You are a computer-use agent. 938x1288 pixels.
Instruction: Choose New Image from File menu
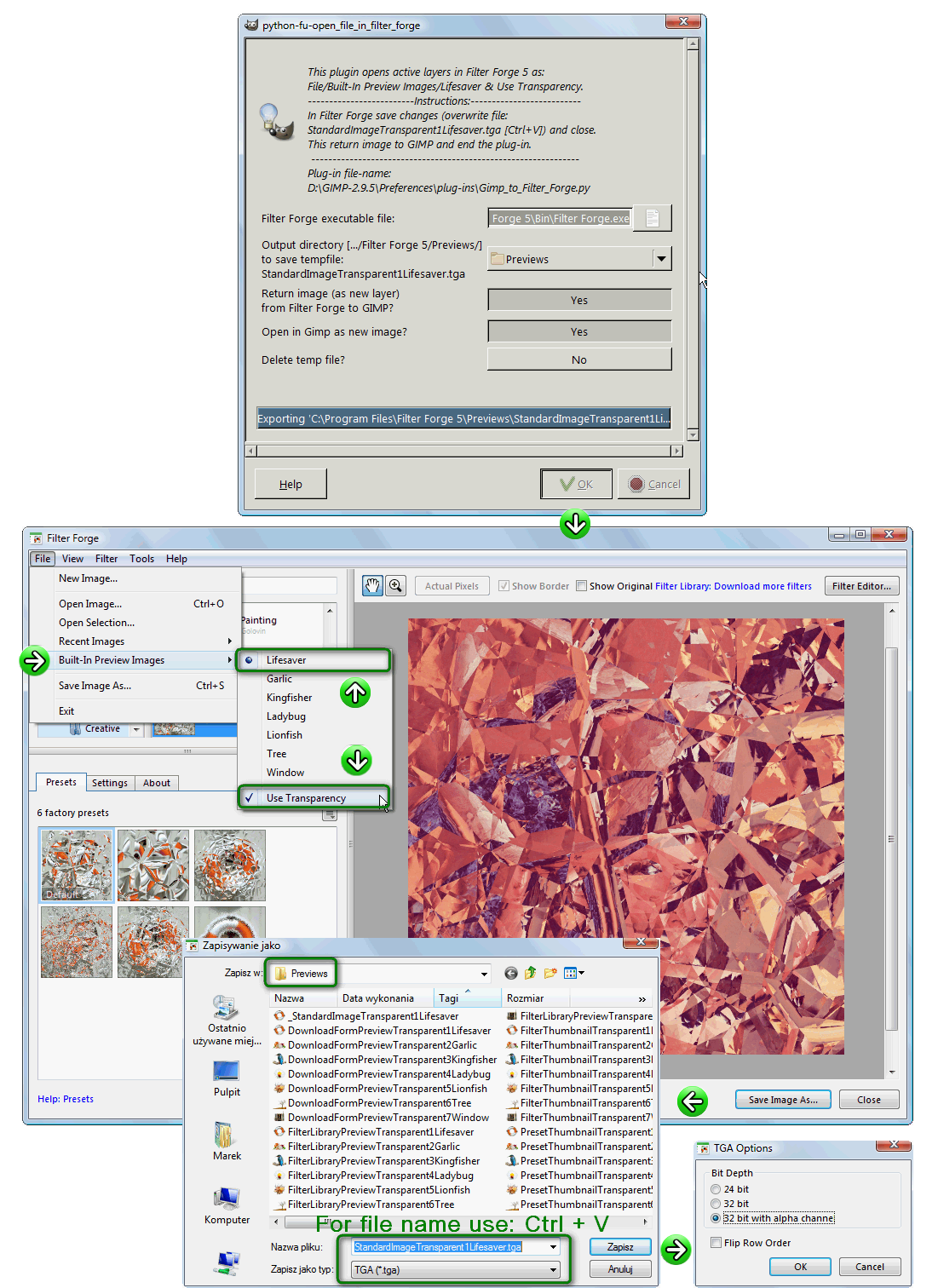tap(136, 578)
